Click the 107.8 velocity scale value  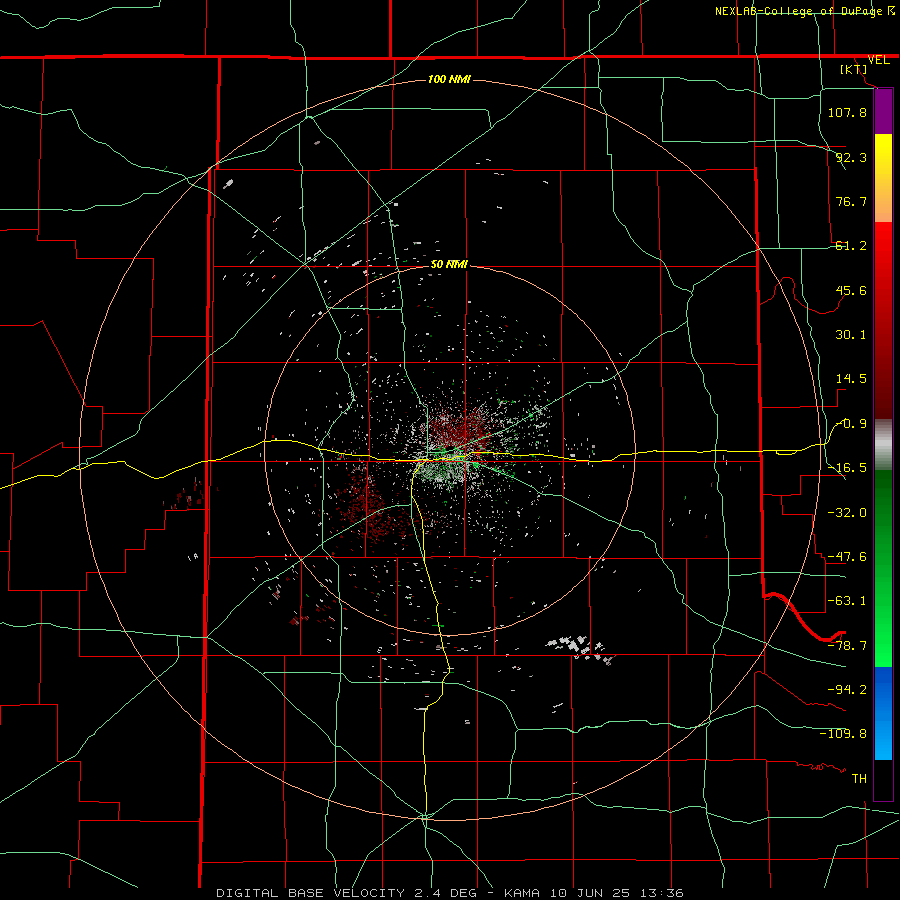pyautogui.click(x=847, y=112)
